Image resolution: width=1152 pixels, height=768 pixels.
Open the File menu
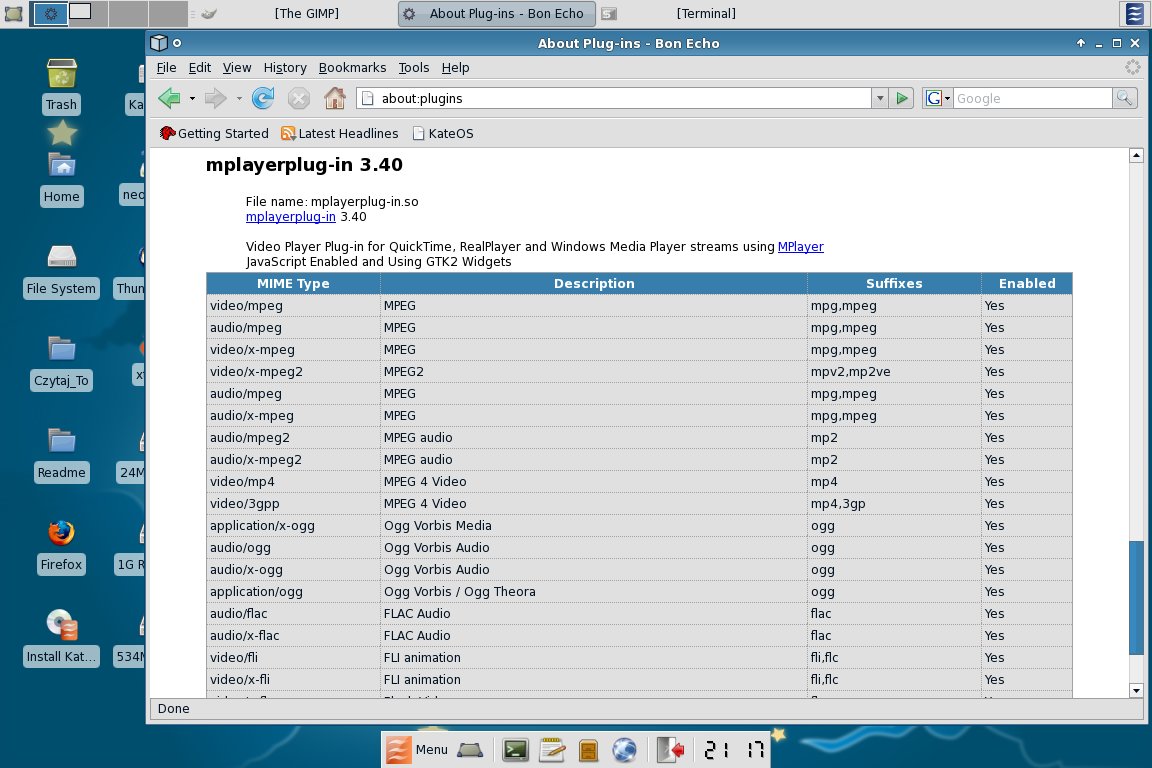point(166,68)
